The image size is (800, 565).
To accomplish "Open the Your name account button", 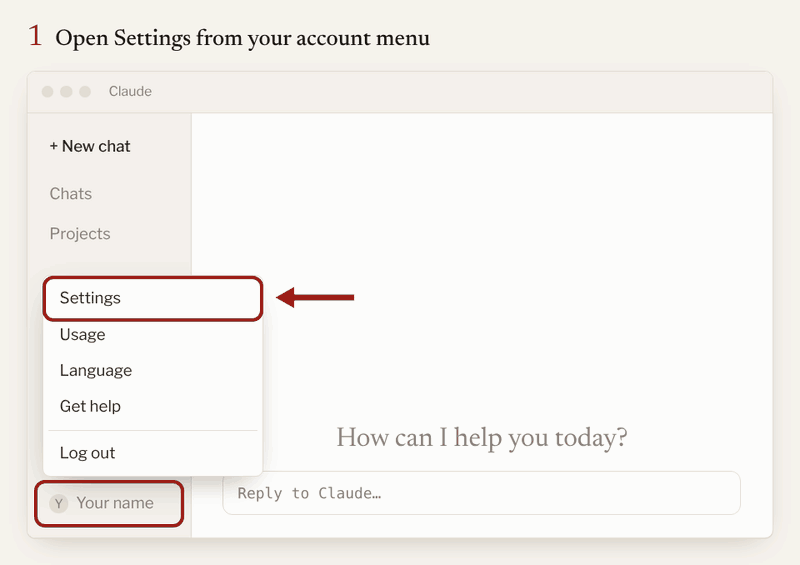I will coord(109,503).
